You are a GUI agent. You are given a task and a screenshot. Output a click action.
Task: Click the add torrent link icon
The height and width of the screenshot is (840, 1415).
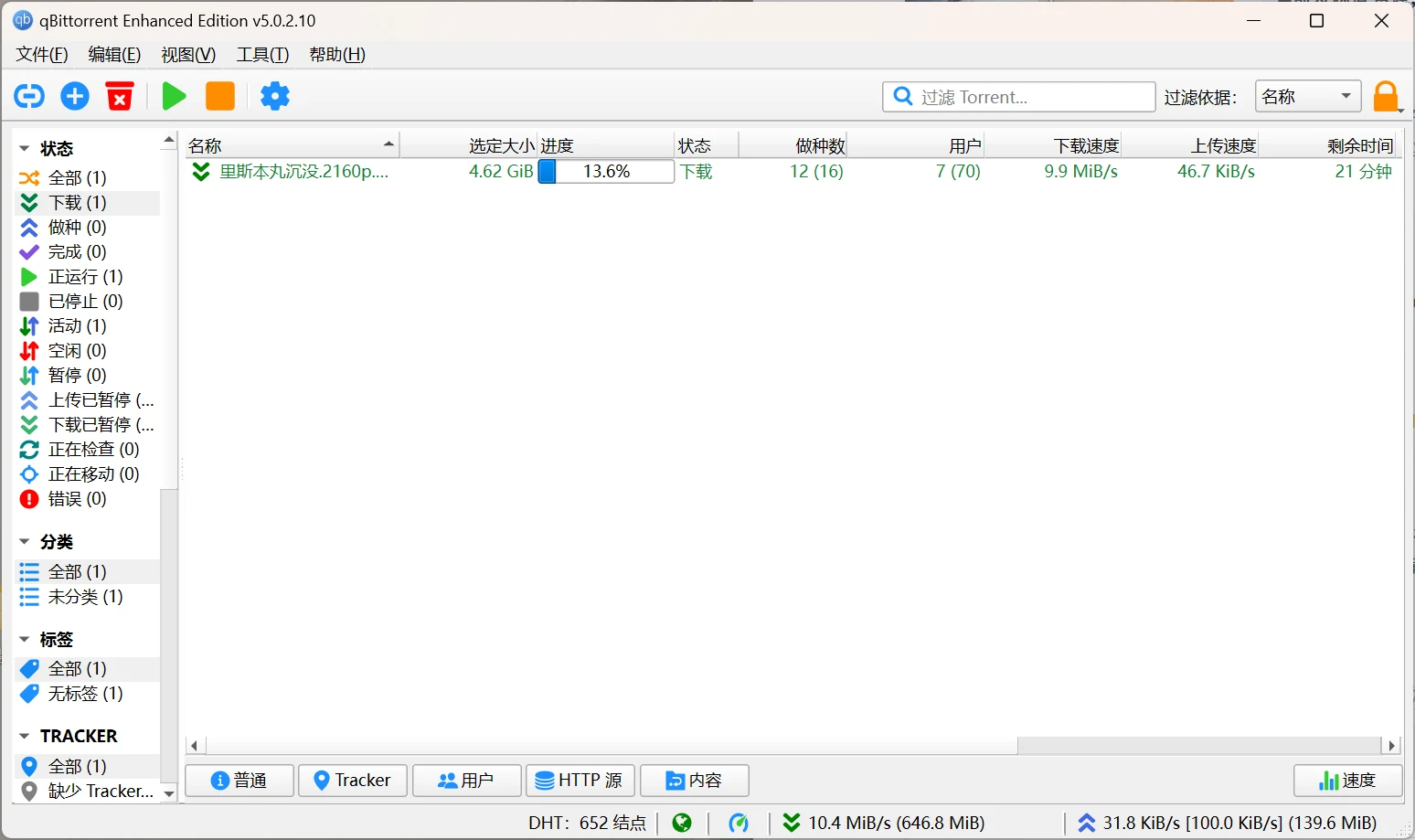click(29, 96)
